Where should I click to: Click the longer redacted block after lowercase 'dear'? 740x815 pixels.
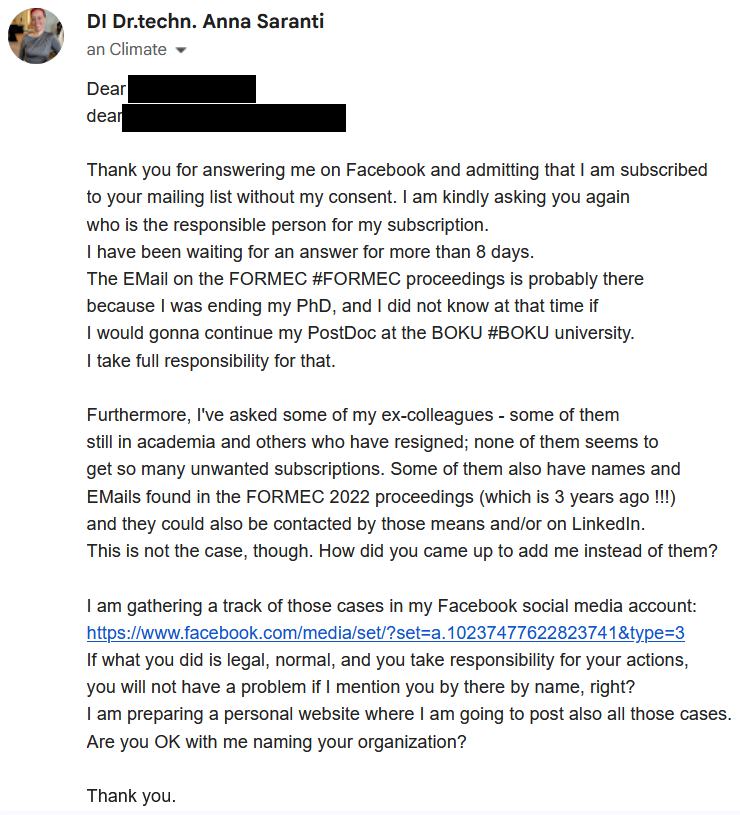pos(234,117)
